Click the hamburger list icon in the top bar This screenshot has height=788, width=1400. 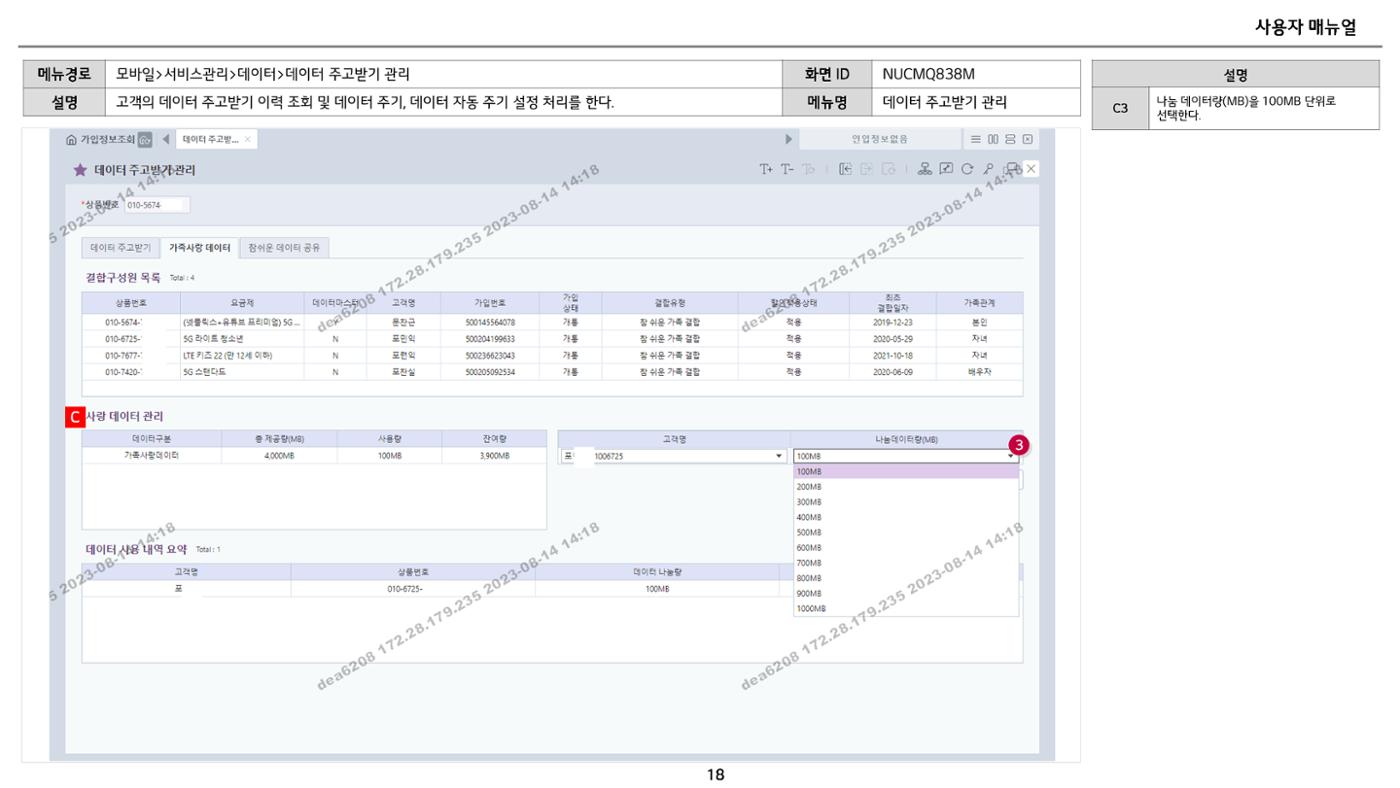point(976,139)
